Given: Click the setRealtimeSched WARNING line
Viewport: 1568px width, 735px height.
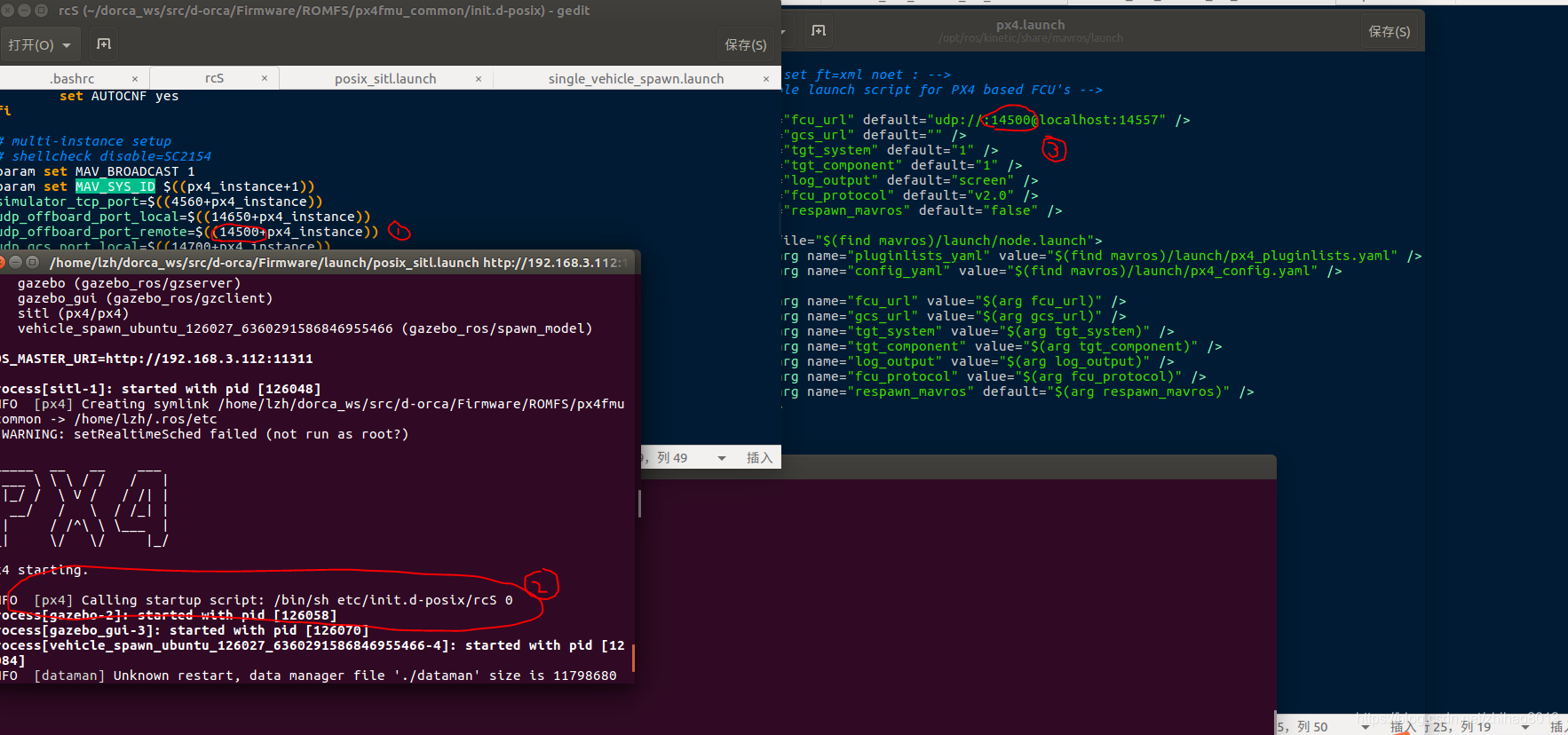Looking at the screenshot, I should [x=204, y=434].
